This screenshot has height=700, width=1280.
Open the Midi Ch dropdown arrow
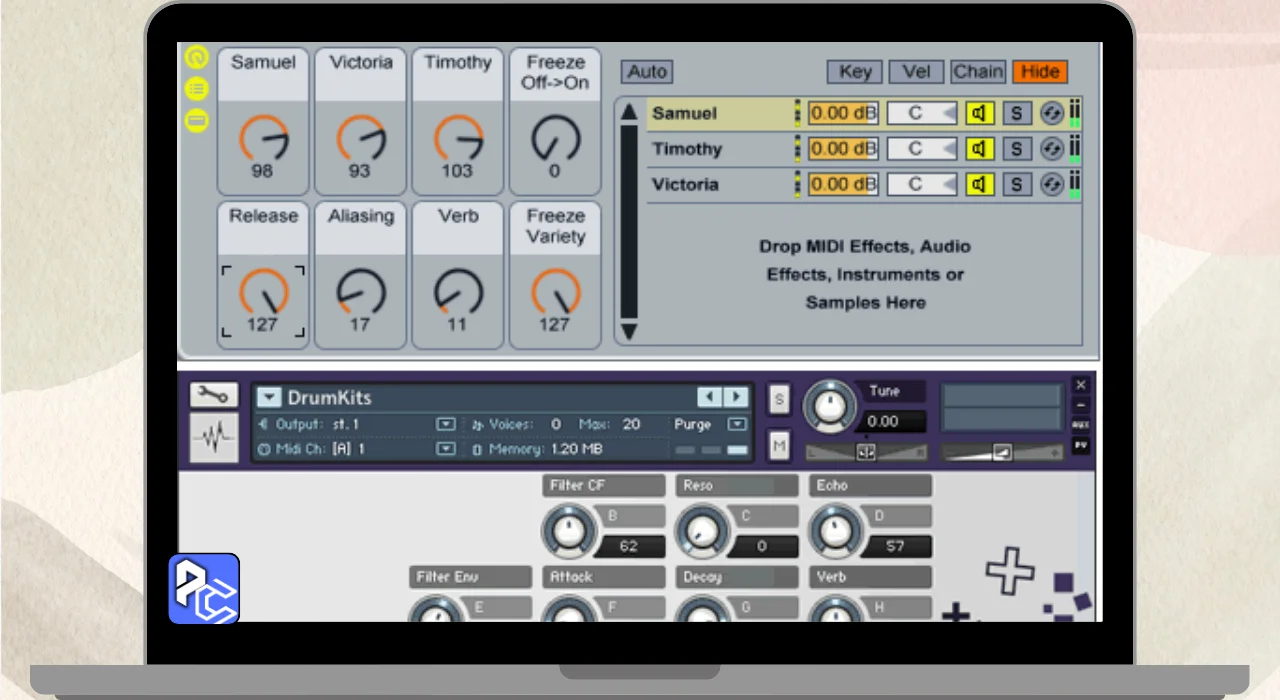click(446, 449)
